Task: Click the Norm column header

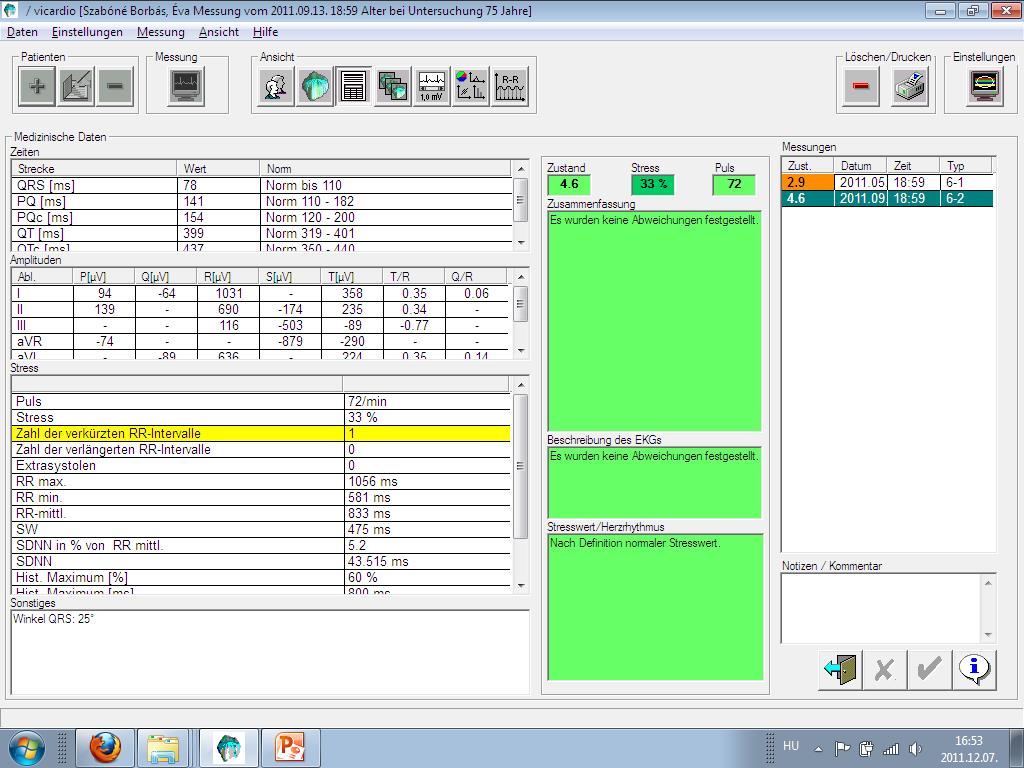Action: tap(385, 168)
